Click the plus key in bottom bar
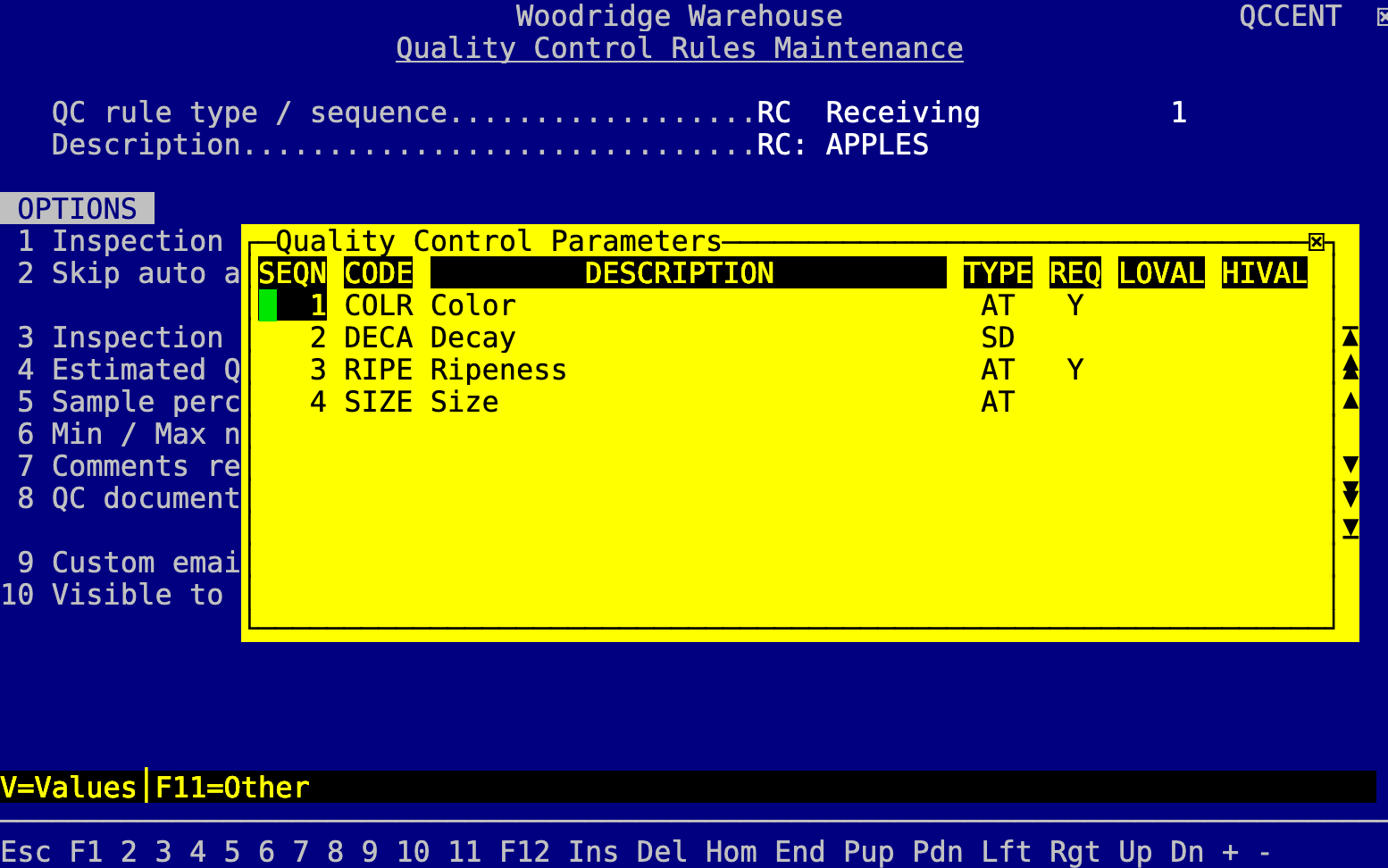Viewport: 1388px width, 868px height. tap(1230, 852)
